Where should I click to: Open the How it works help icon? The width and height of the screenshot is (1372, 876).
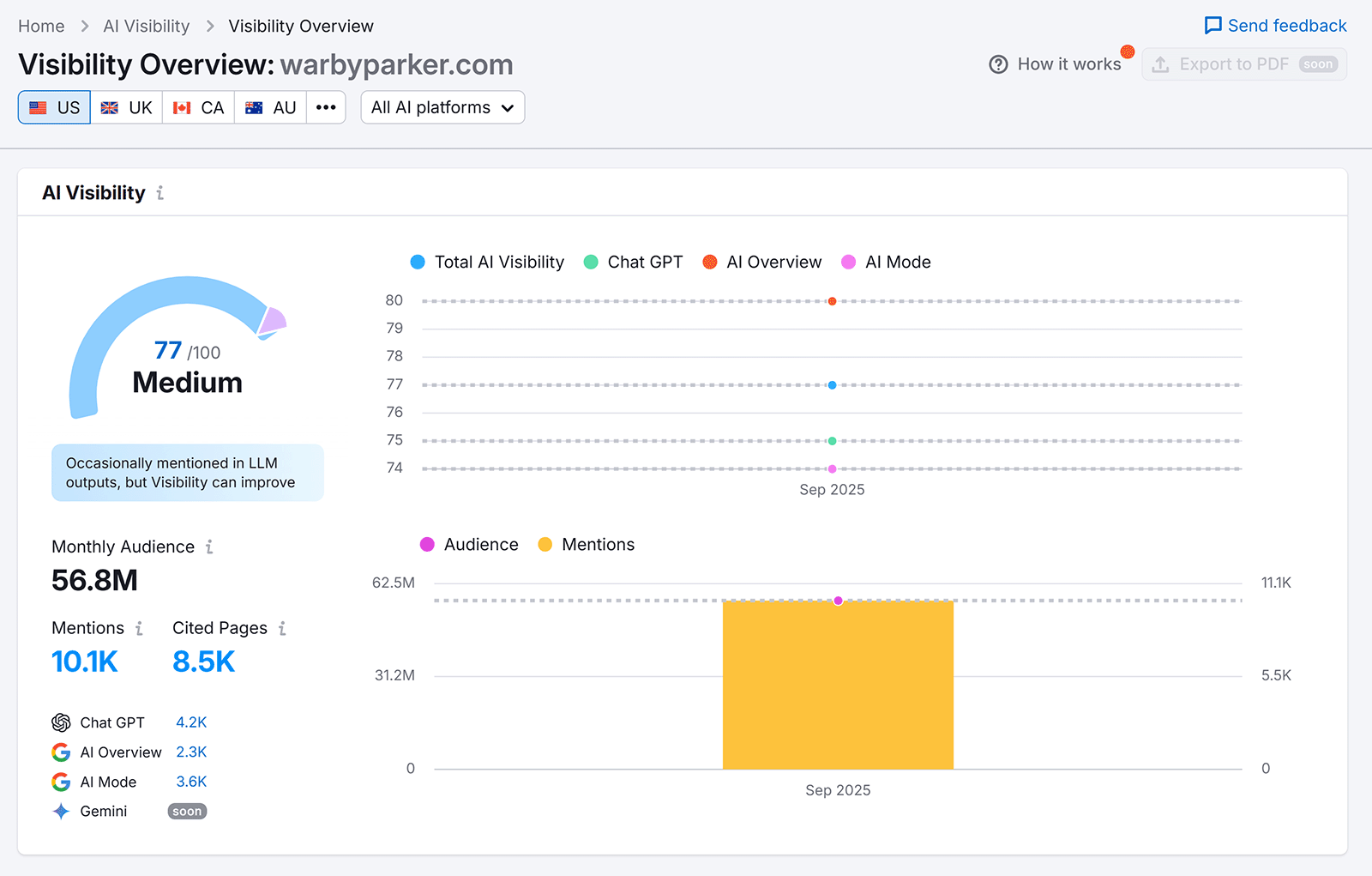998,63
